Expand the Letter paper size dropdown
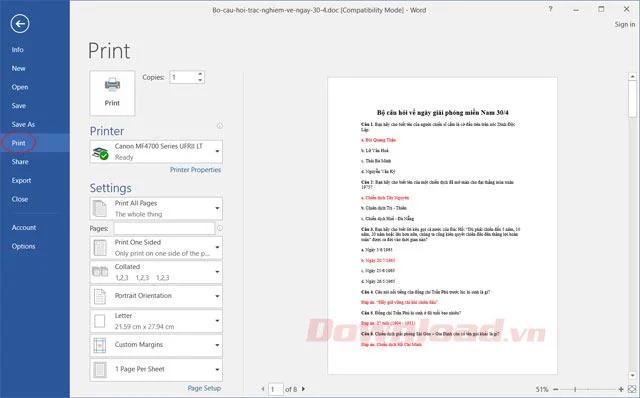This screenshot has height=398, width=640. (x=156, y=321)
